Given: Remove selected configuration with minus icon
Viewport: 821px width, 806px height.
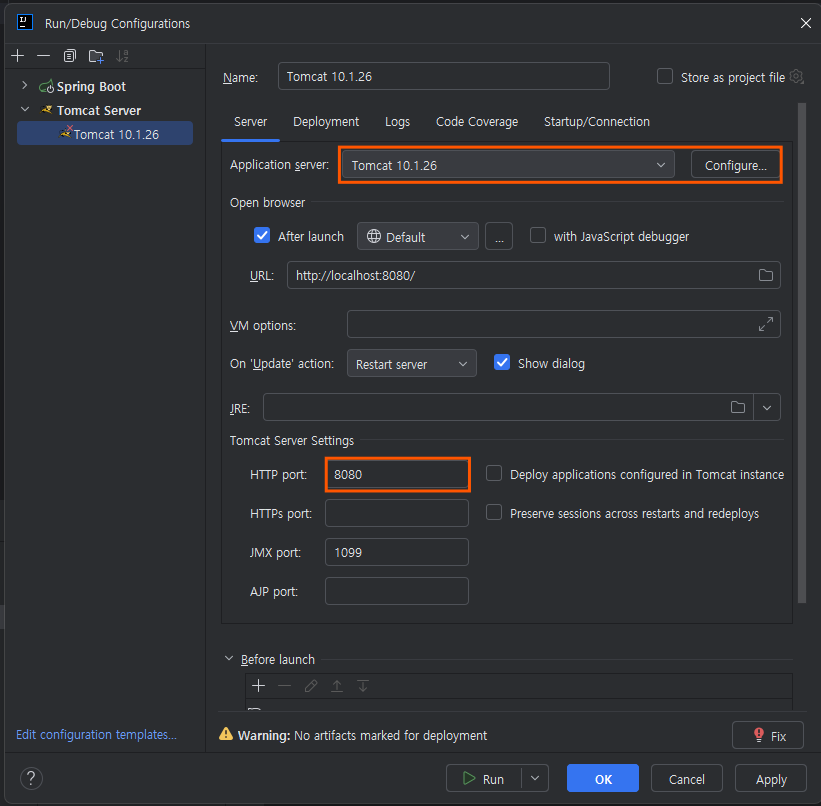Looking at the screenshot, I should (x=43, y=56).
